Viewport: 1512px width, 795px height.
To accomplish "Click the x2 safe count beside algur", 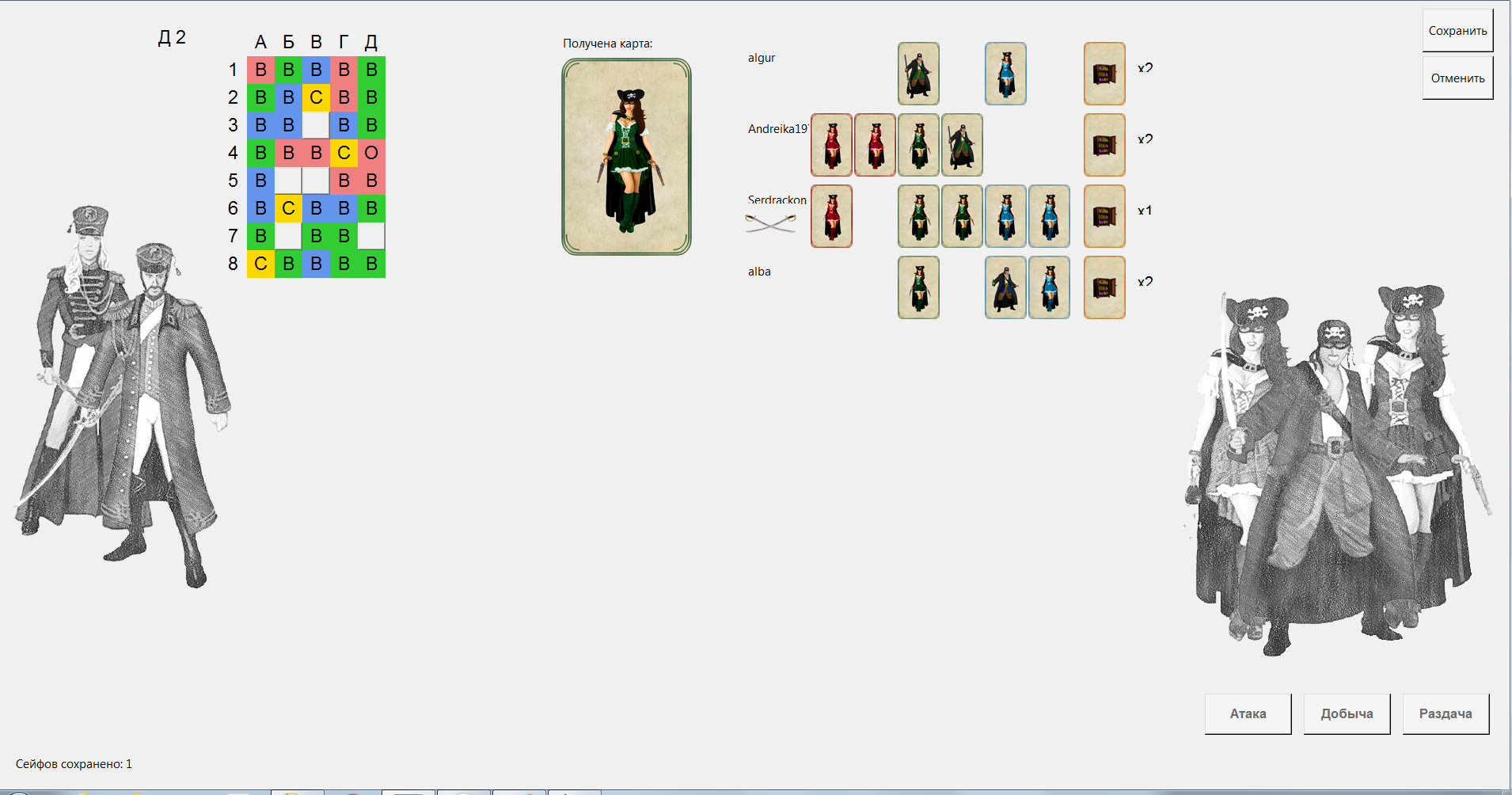I will 1145,68.
